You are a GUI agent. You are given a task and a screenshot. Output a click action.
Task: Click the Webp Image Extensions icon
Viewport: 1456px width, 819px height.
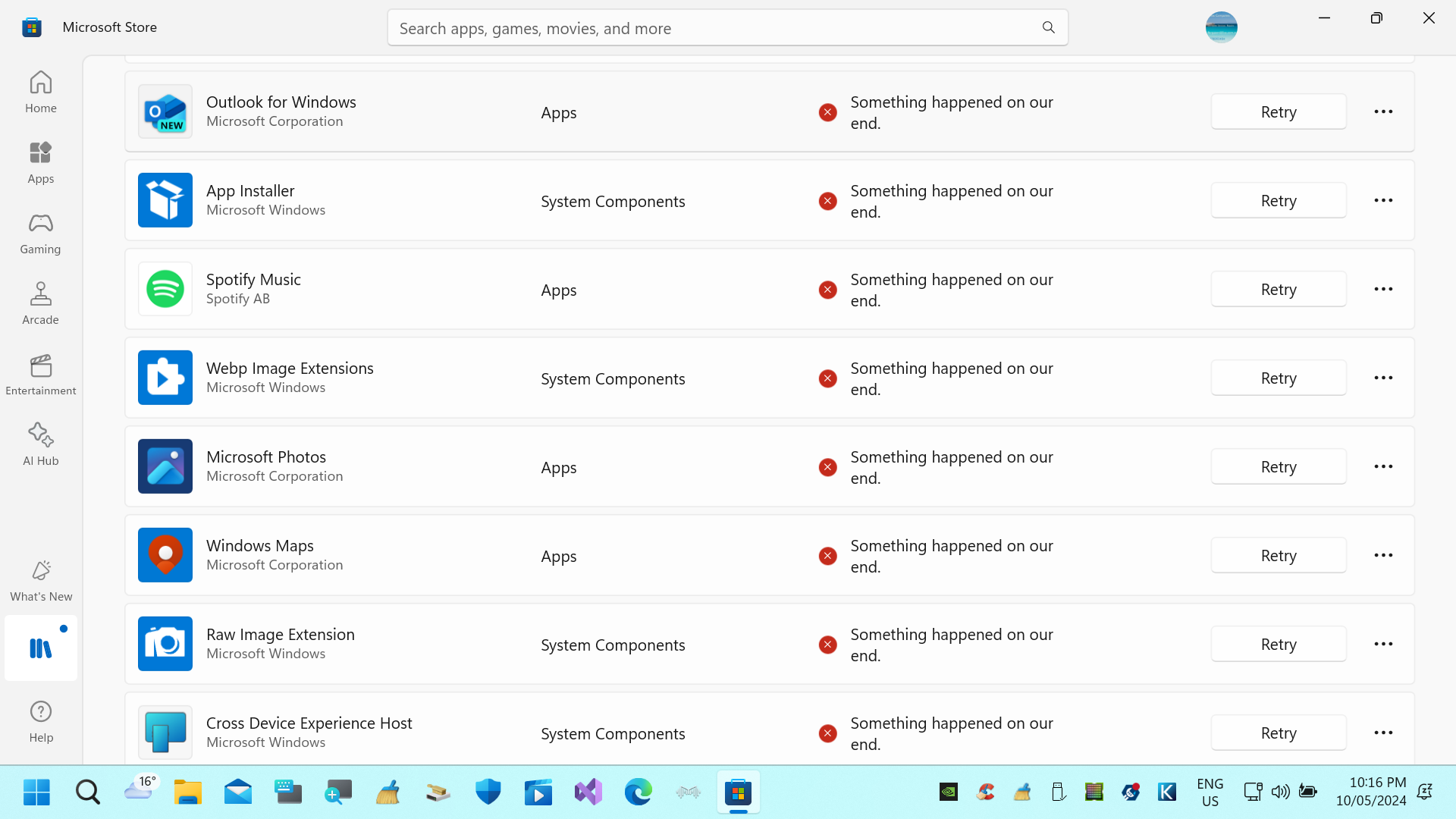165,378
